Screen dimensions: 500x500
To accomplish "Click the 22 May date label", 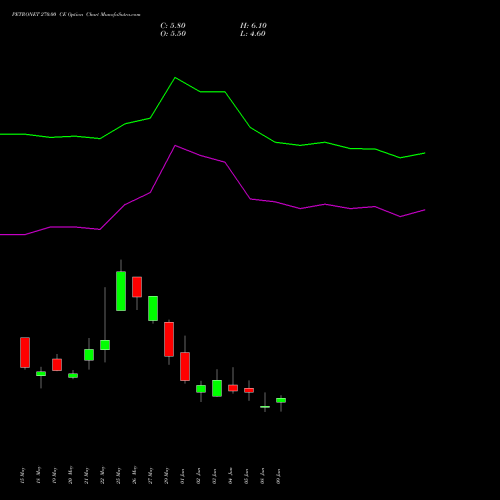I will 102,475.
